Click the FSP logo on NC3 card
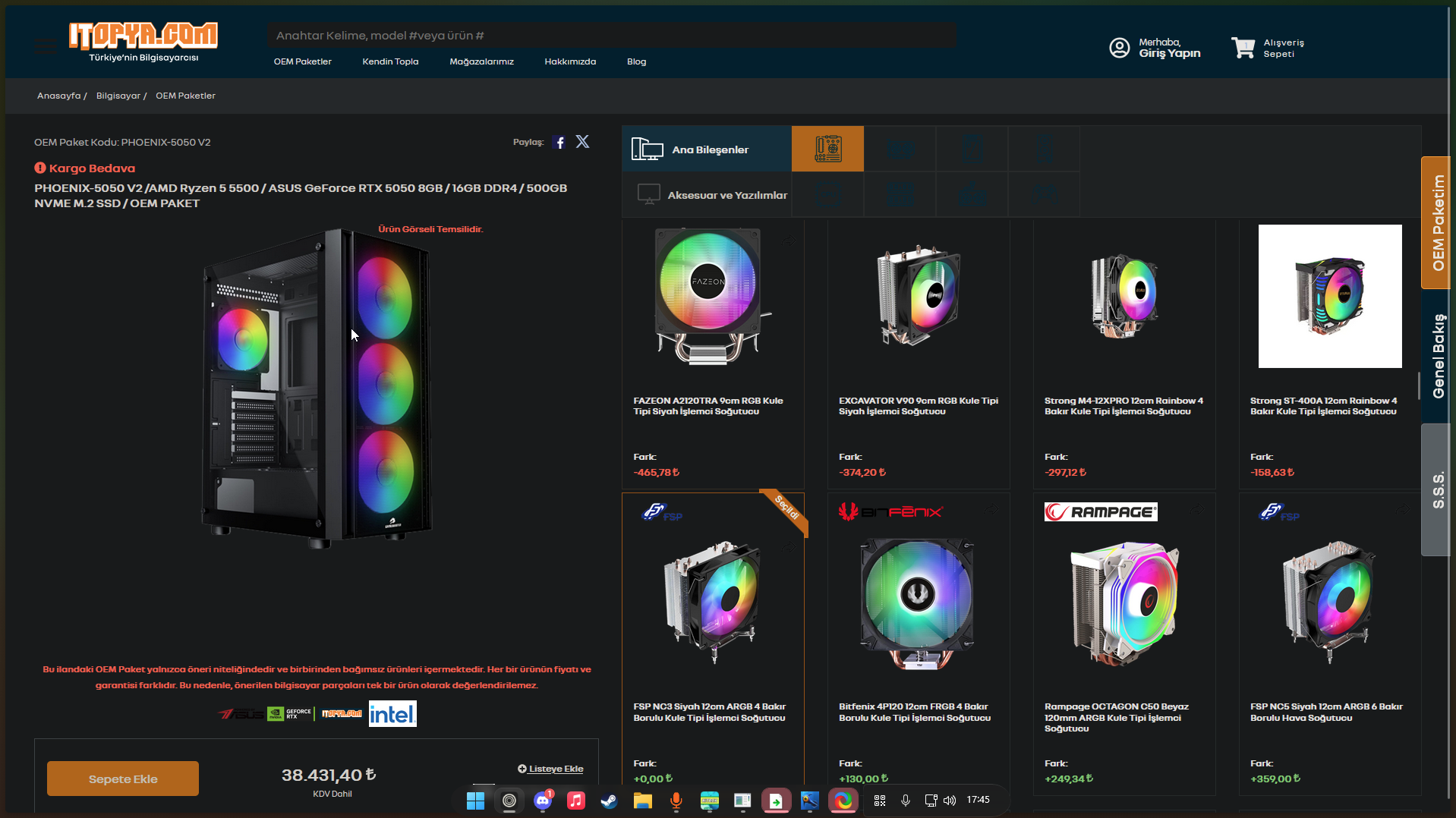Image resolution: width=1456 pixels, height=818 pixels. pos(662,512)
